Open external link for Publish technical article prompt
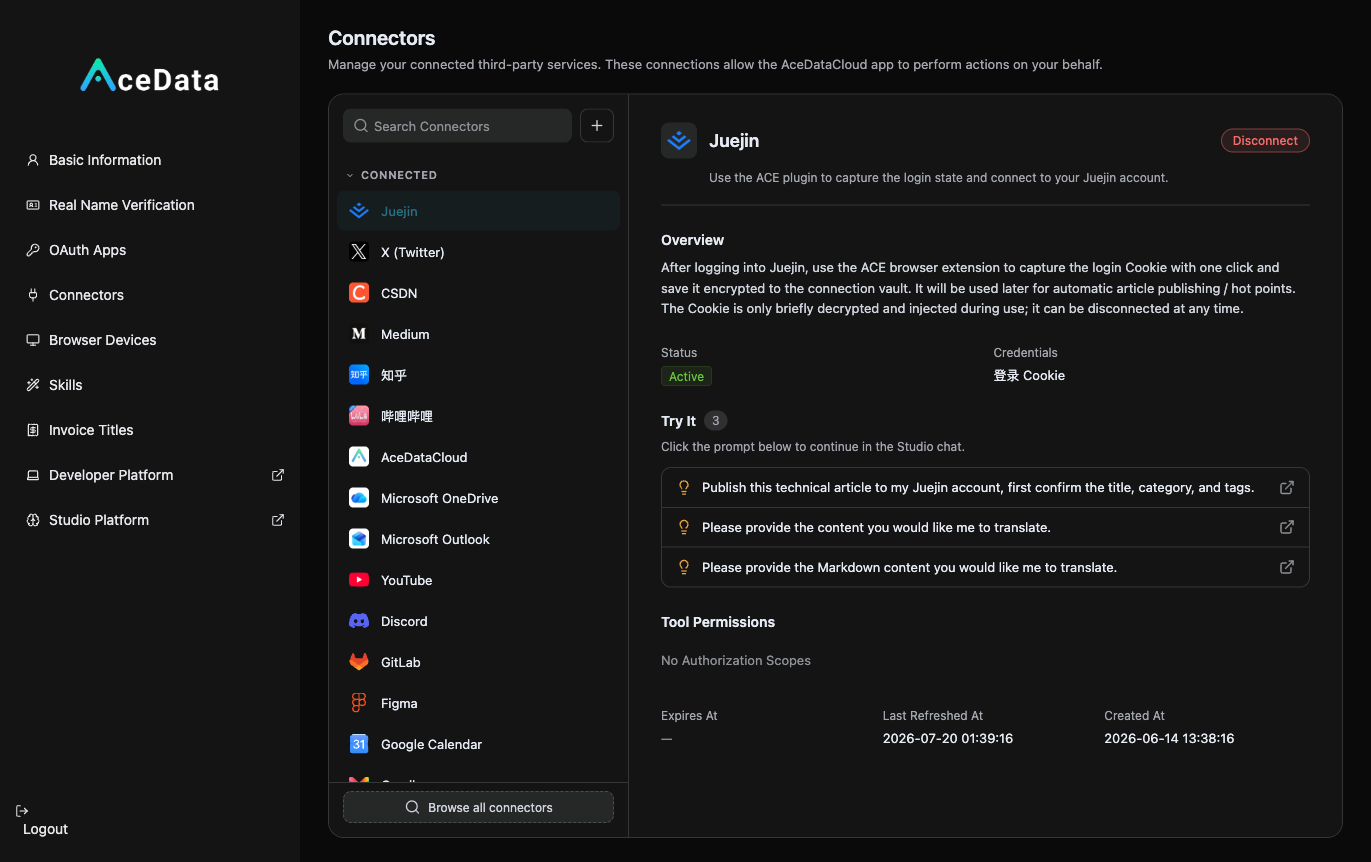Viewport: 1371px width, 862px height. coord(1287,488)
